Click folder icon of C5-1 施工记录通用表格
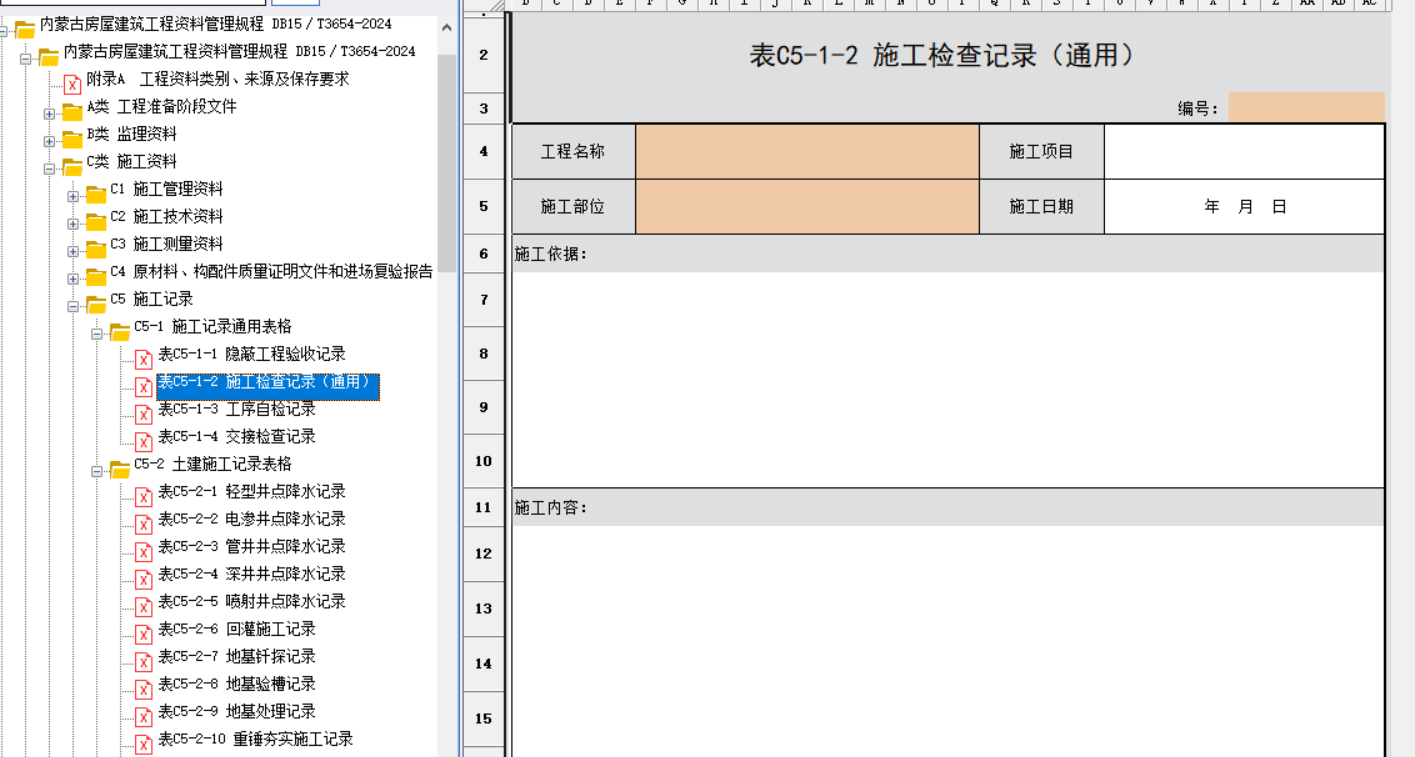 coord(120,331)
